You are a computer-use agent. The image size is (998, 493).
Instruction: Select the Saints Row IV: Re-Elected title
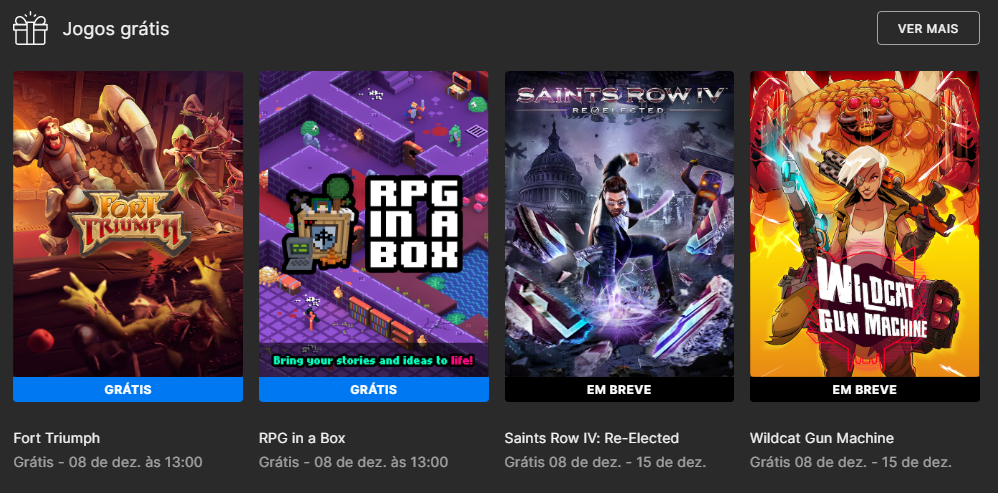click(592, 438)
